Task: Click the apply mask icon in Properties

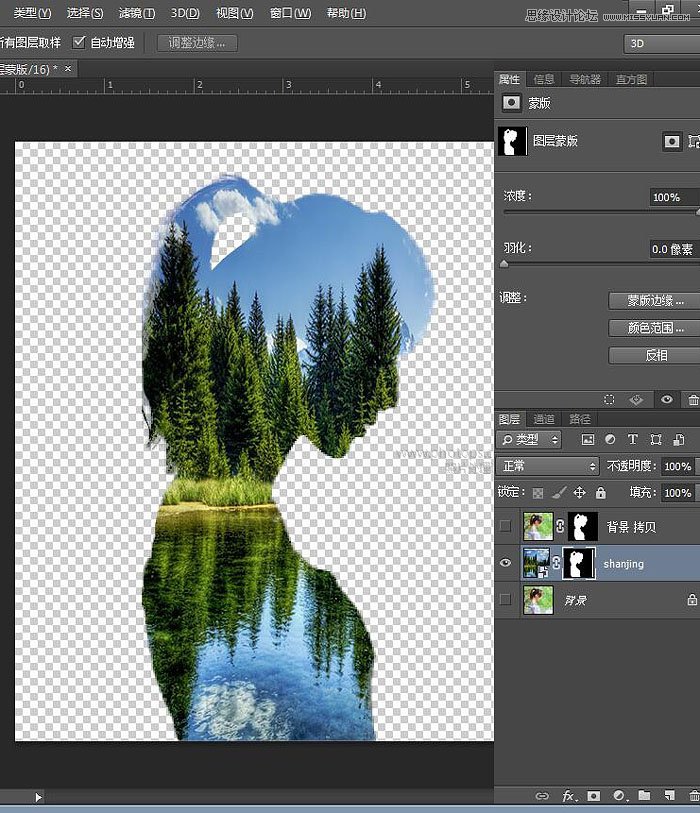Action: click(636, 399)
